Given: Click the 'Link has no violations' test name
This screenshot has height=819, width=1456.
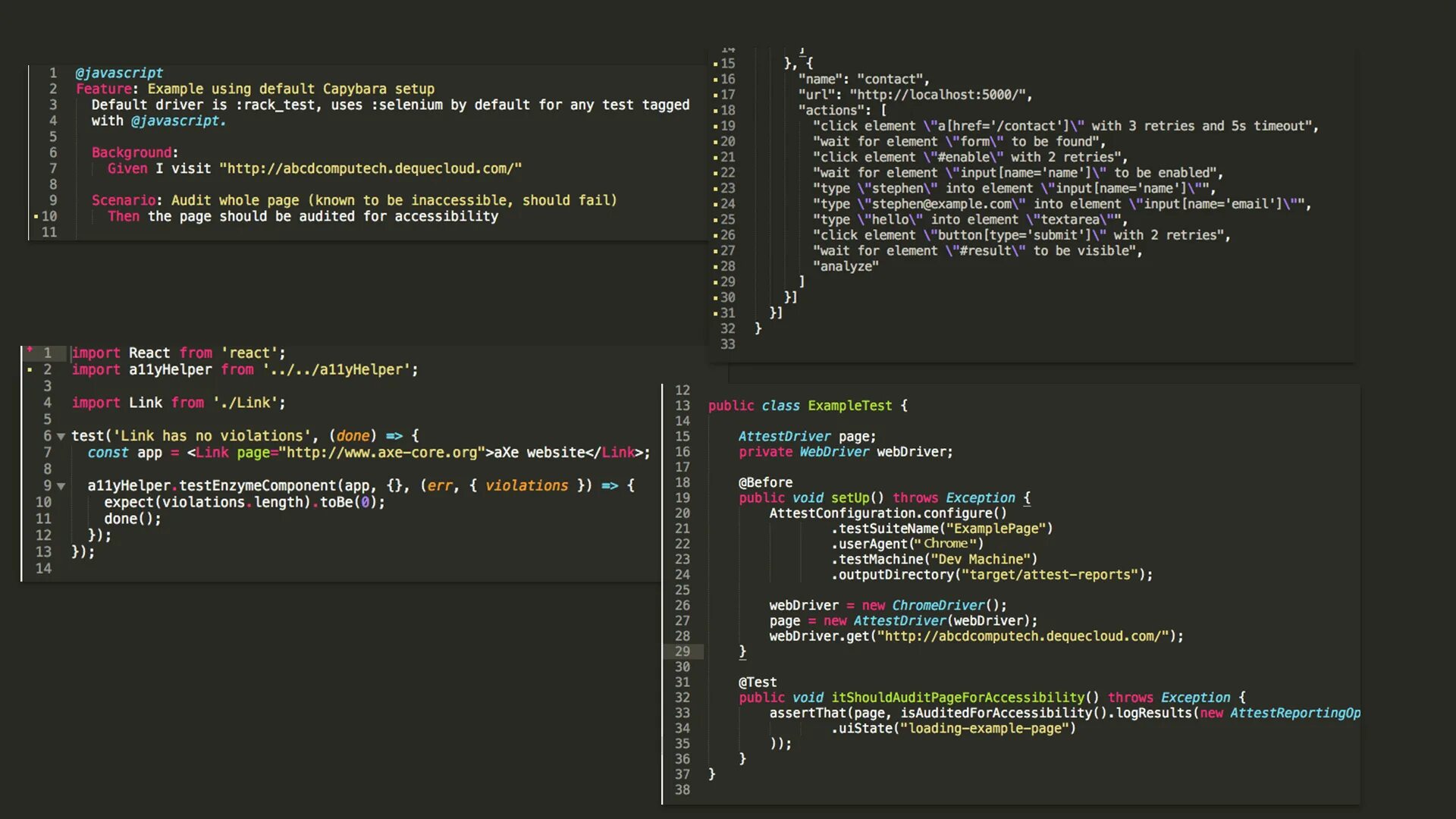Looking at the screenshot, I should [x=212, y=436].
